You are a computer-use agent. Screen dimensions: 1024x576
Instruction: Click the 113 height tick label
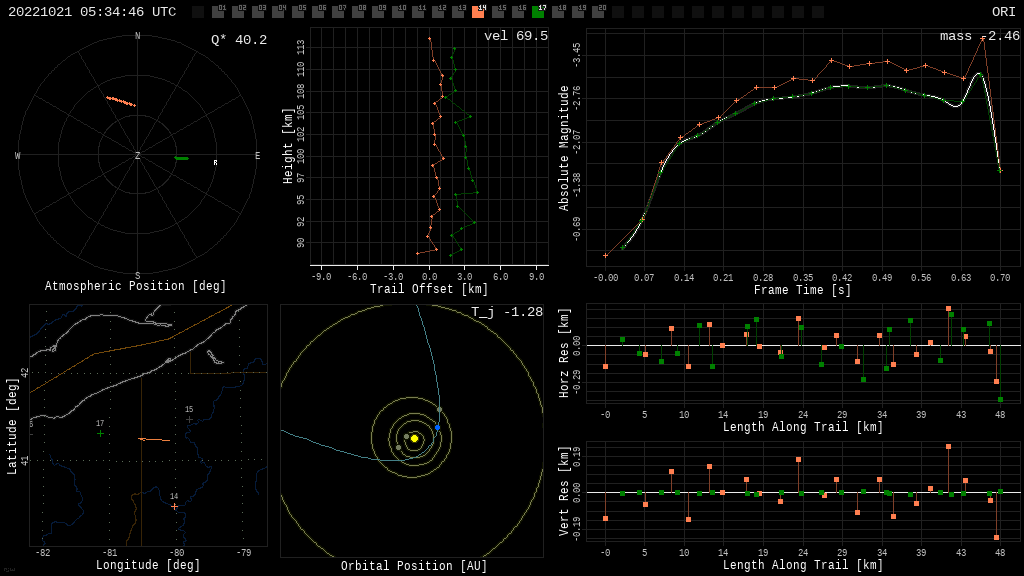pyautogui.click(x=300, y=48)
